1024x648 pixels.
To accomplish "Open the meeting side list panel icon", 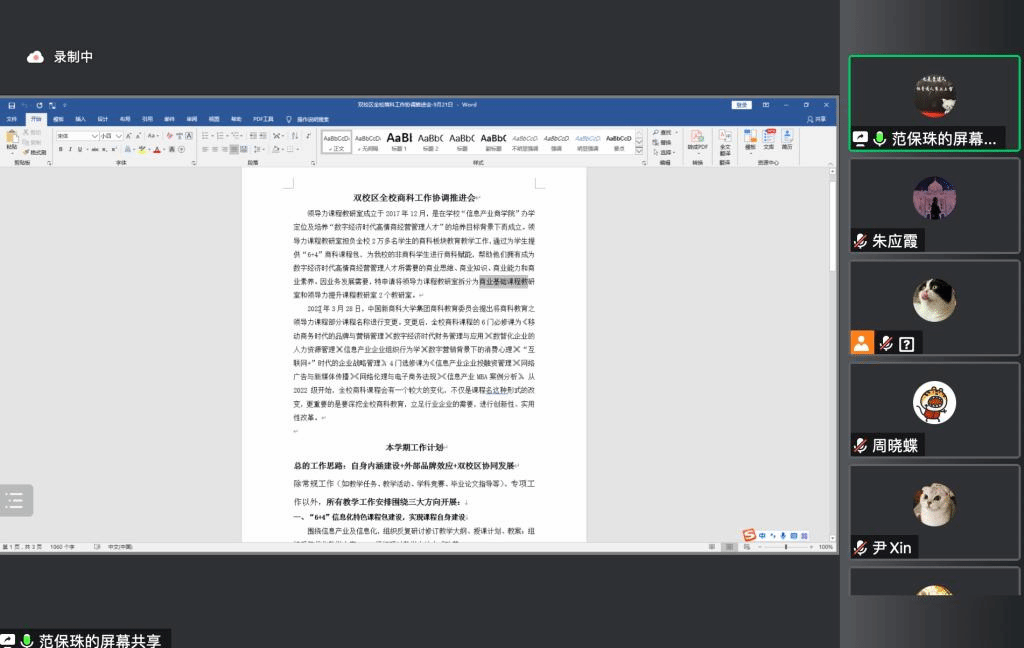I will click(x=15, y=501).
